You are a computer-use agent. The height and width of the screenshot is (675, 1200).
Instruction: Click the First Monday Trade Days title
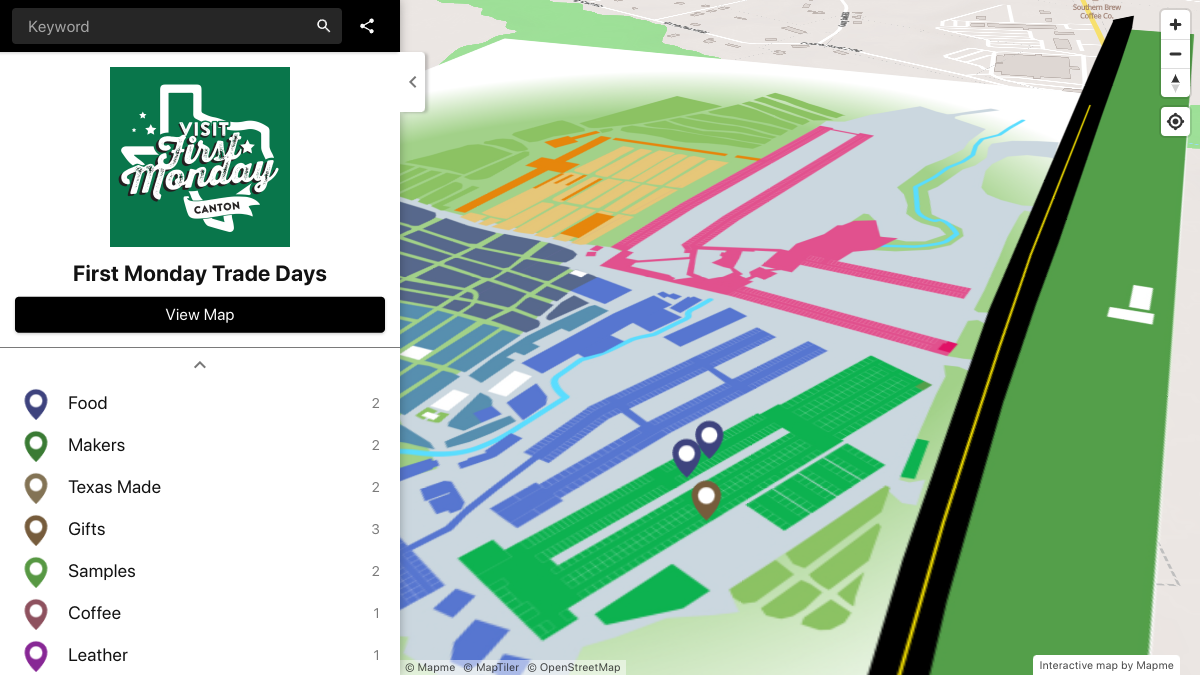click(x=200, y=274)
